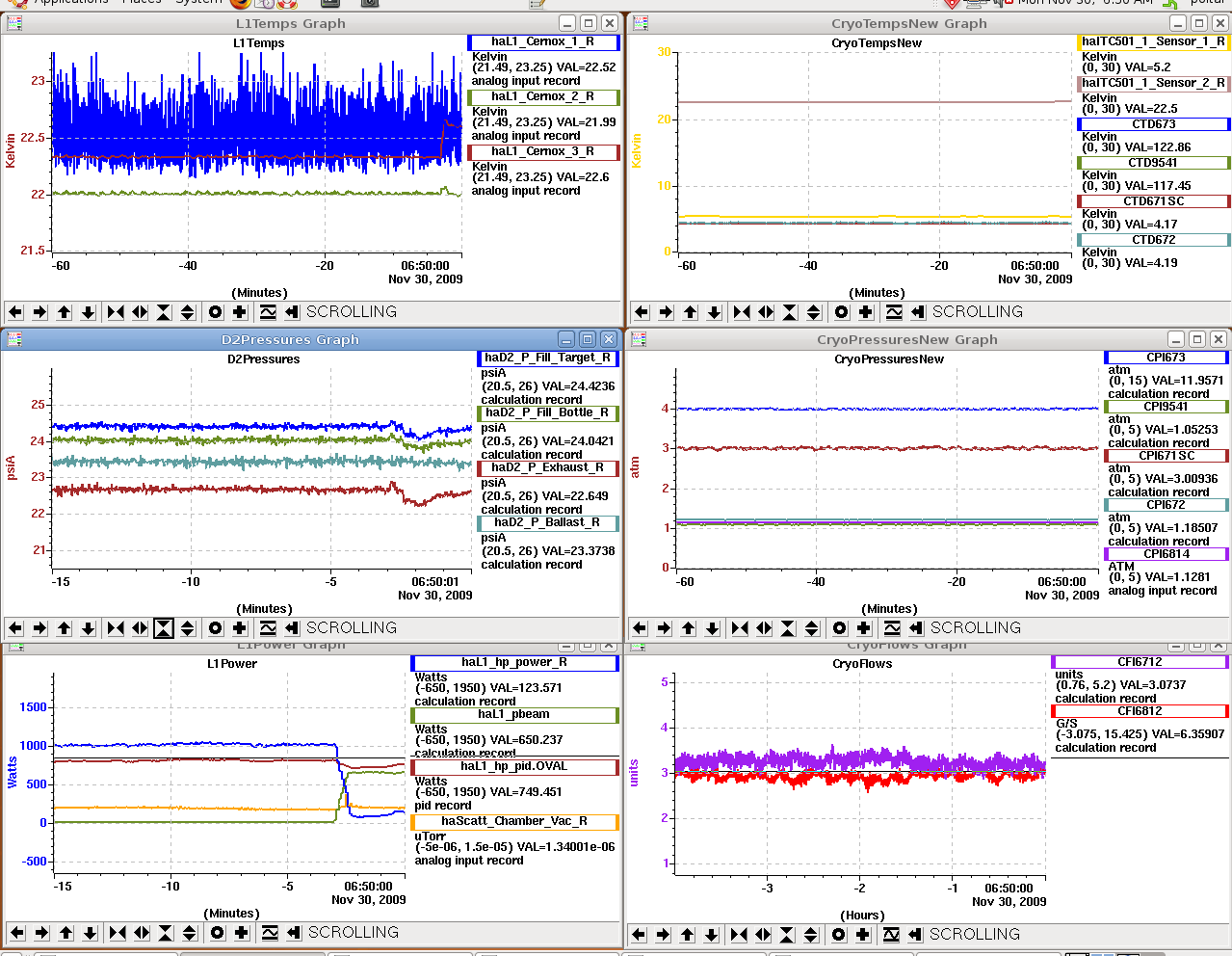The height and width of the screenshot is (956, 1232).
Task: Toggle the pressed hourglass icon in D2Pressures
Action: (x=164, y=628)
